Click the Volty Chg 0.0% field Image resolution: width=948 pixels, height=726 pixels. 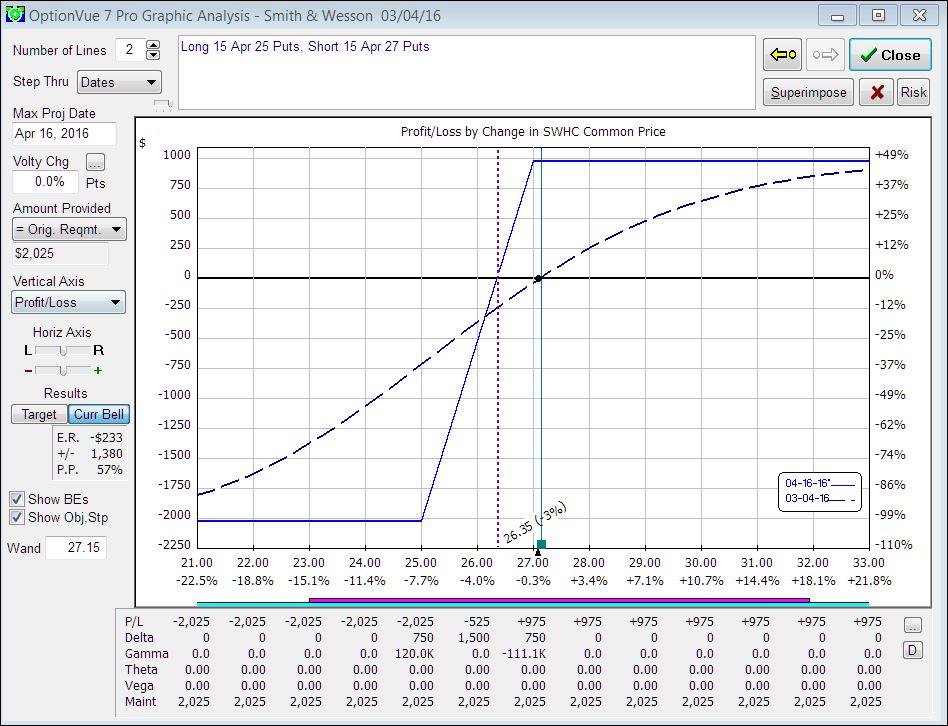[x=46, y=182]
